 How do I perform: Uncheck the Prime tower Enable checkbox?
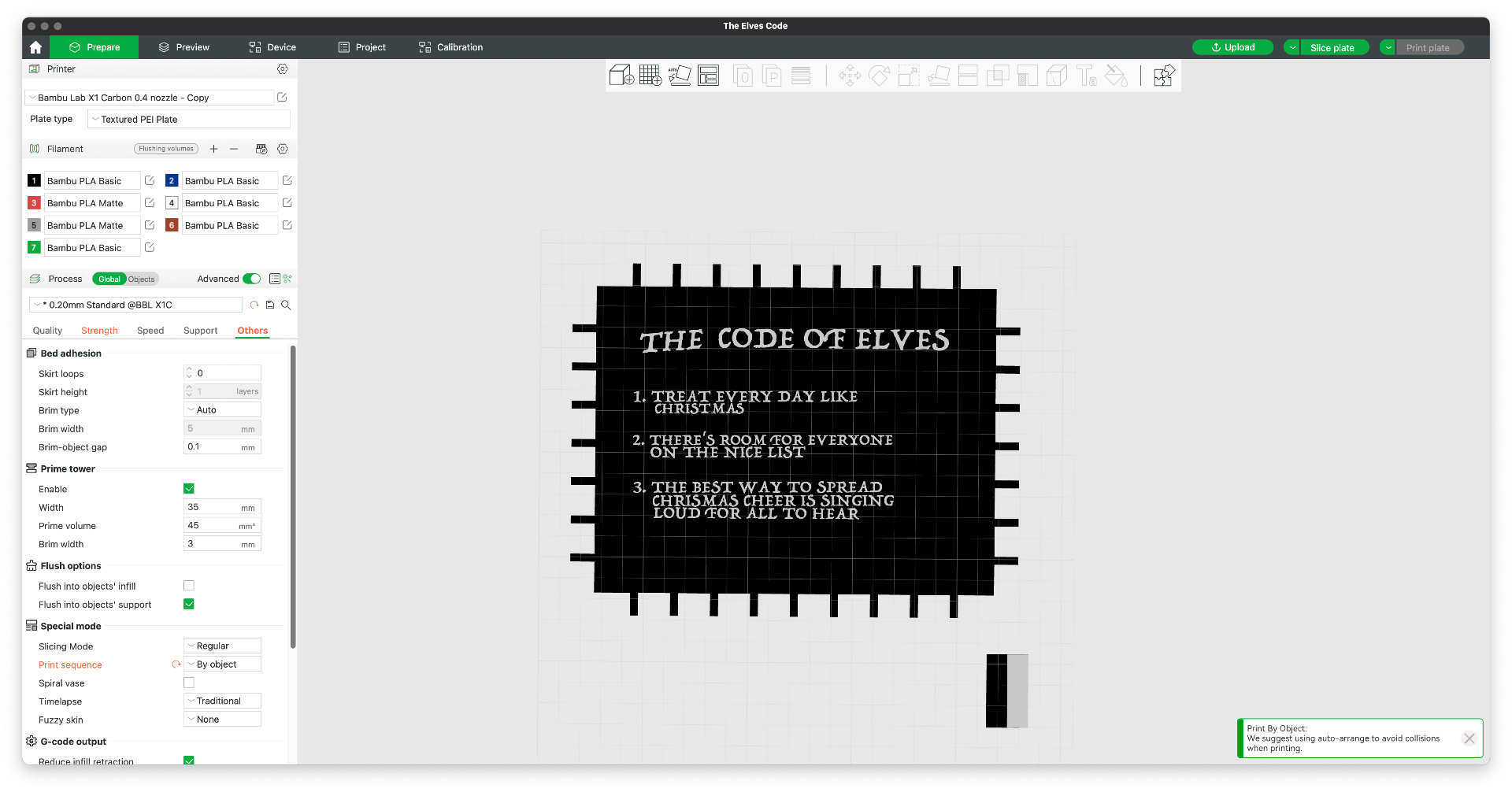[x=189, y=489]
